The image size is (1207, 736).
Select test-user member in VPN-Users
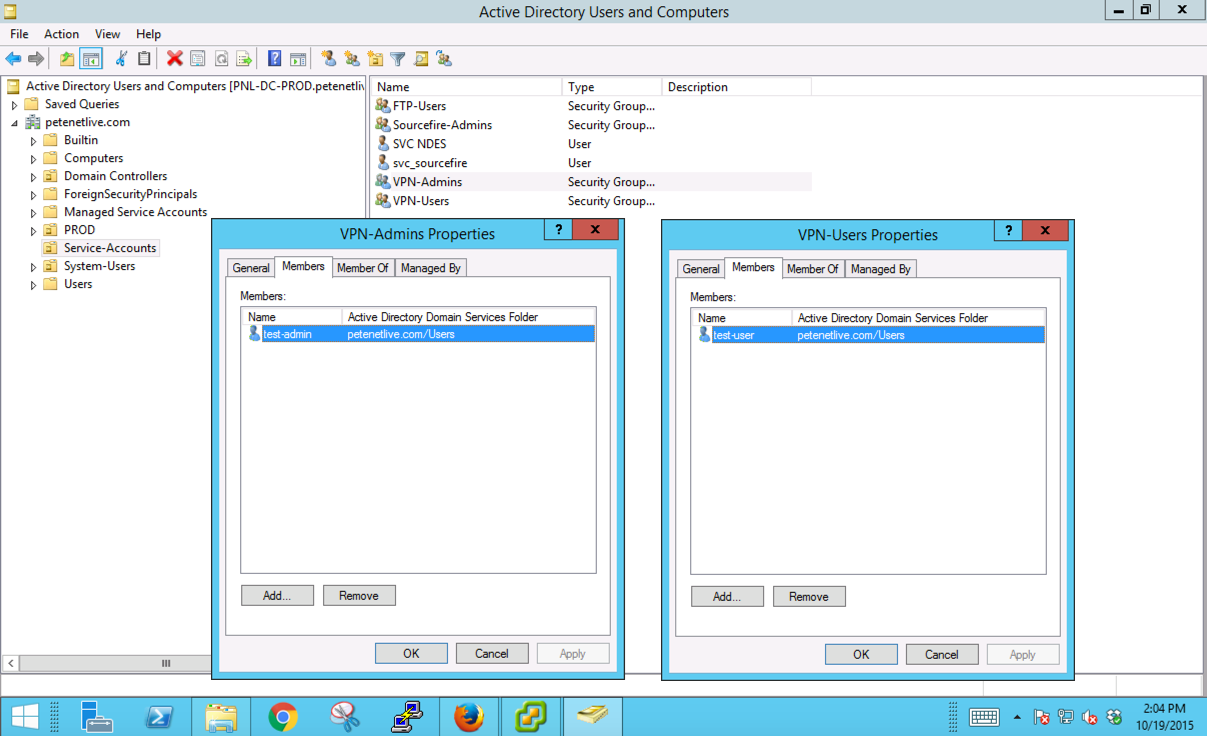coord(868,335)
